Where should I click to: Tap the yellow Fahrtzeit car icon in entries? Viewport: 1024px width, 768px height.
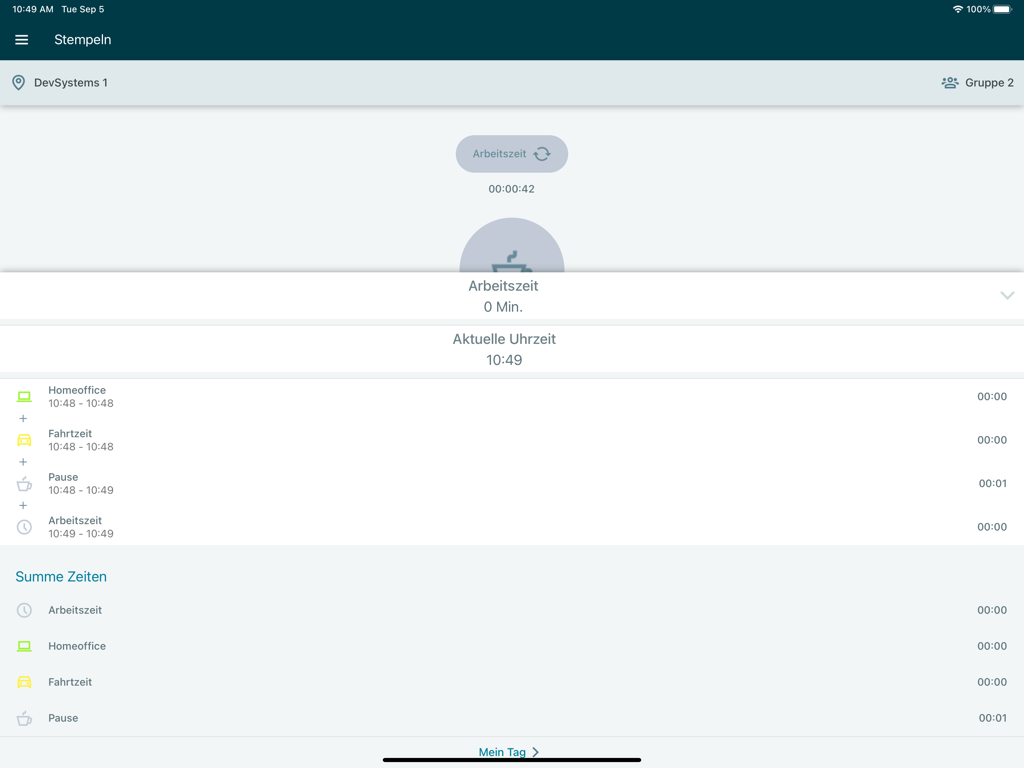click(24, 440)
